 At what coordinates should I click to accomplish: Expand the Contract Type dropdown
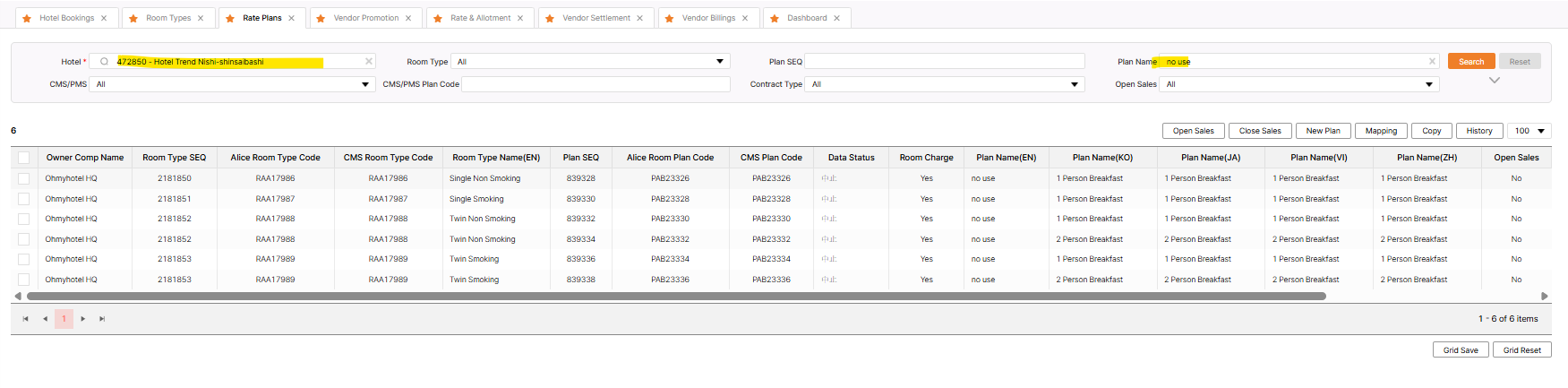(x=1074, y=84)
